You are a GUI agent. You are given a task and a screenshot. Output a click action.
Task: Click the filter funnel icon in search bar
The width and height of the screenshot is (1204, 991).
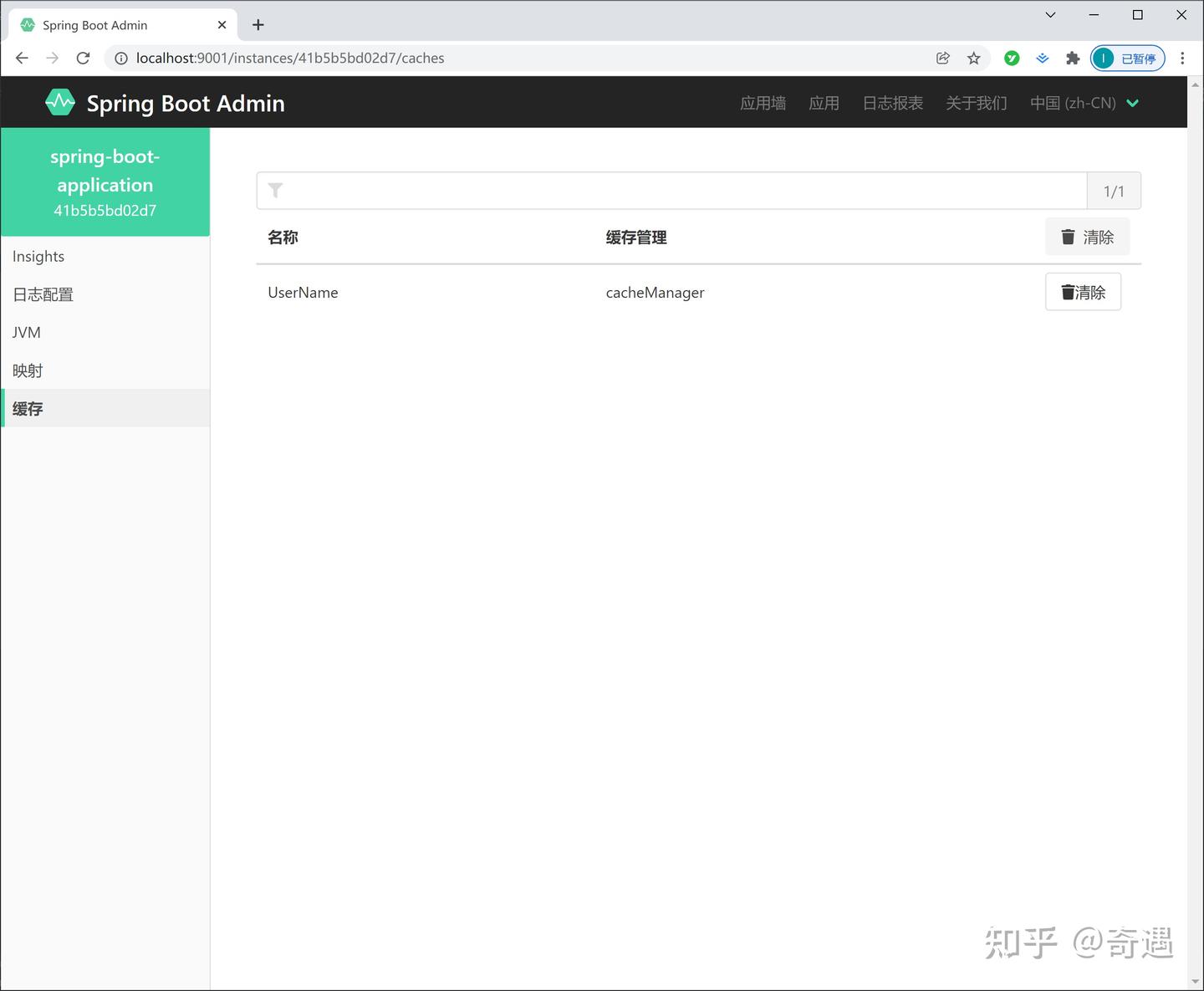(x=276, y=190)
